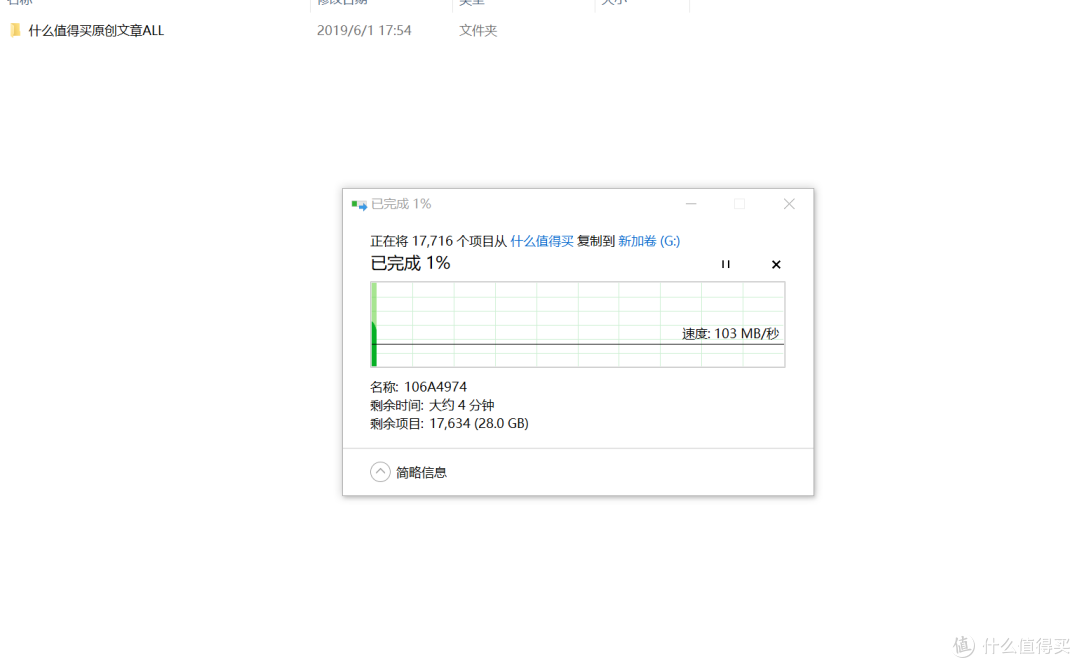Click the 简略信息 label text
1080x668 pixels.
[422, 472]
